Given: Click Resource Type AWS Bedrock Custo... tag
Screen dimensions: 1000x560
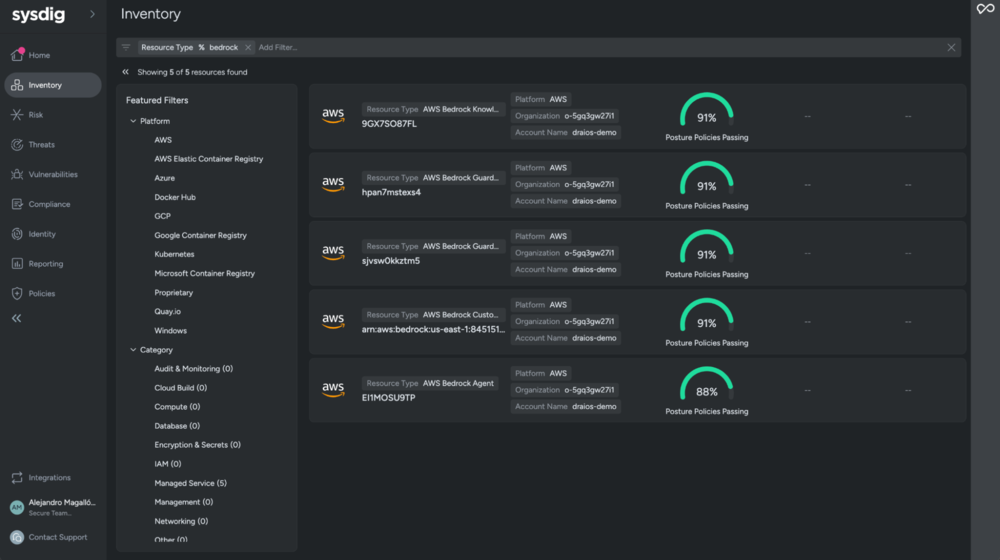Looking at the screenshot, I should [432, 314].
